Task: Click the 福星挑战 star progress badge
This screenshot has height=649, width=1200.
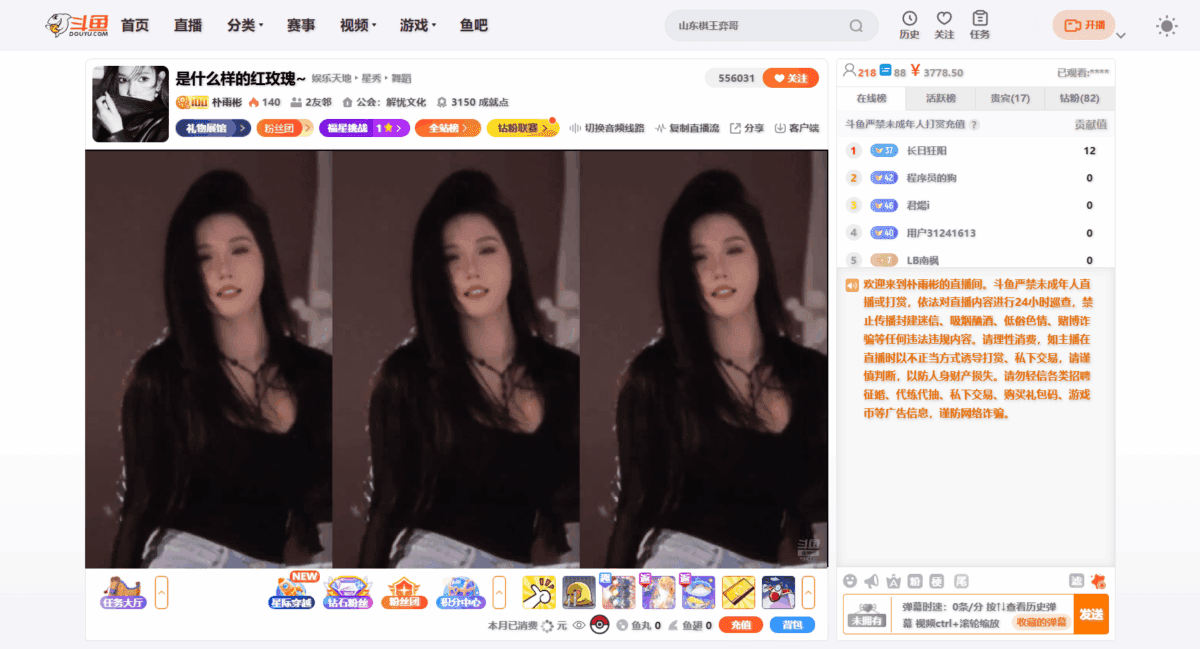Action: point(360,128)
